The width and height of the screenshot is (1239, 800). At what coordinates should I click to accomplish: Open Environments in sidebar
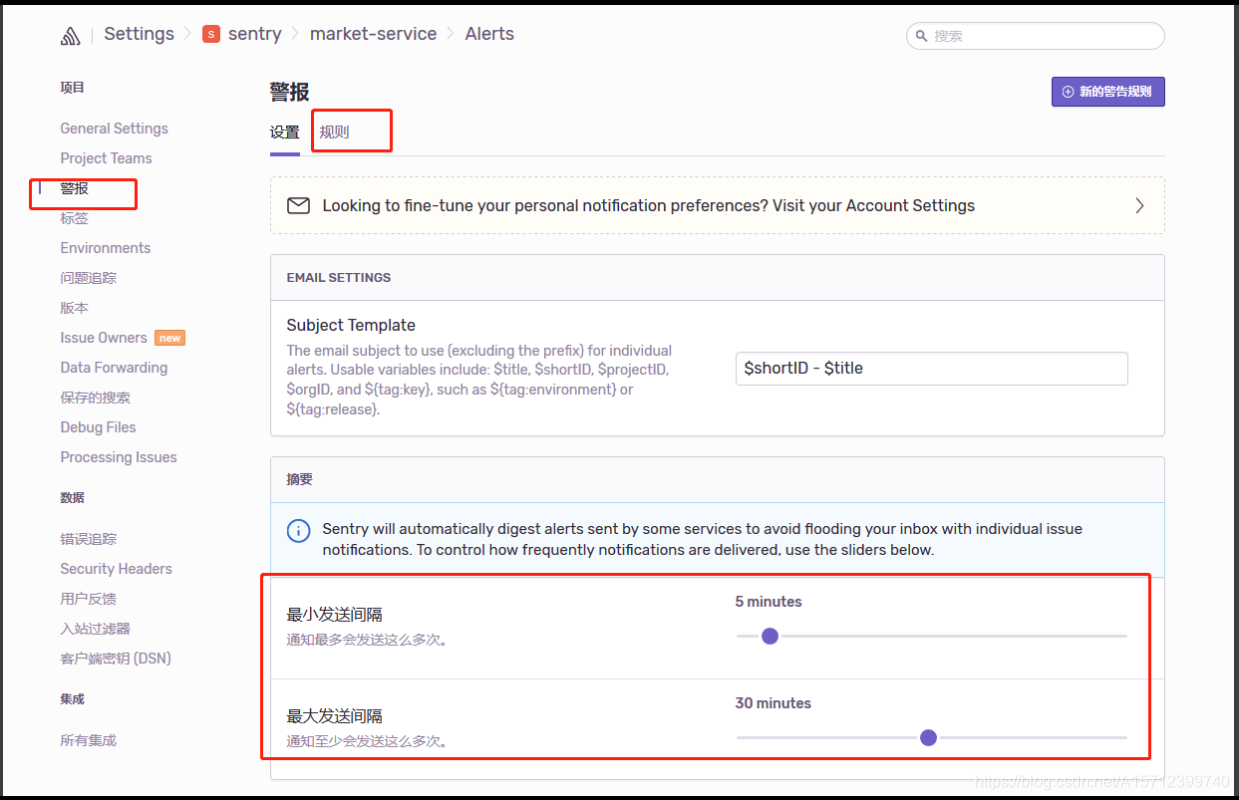(x=105, y=248)
